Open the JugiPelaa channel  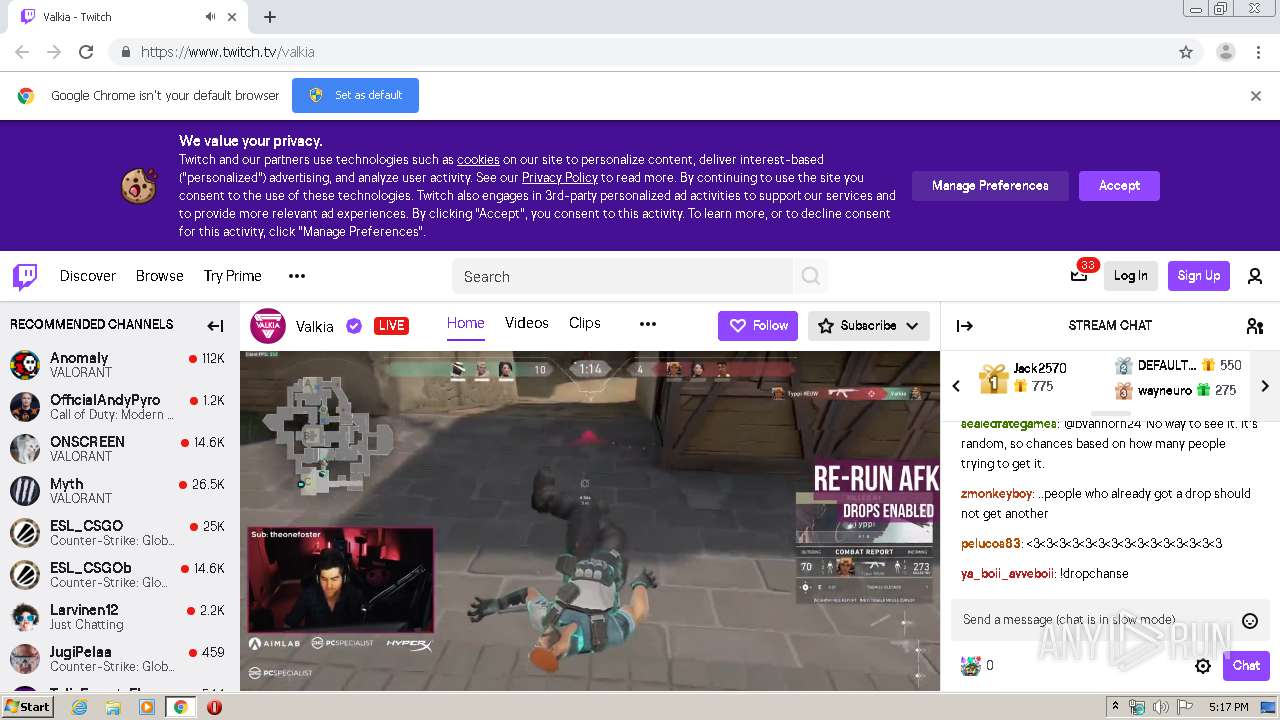(x=119, y=659)
